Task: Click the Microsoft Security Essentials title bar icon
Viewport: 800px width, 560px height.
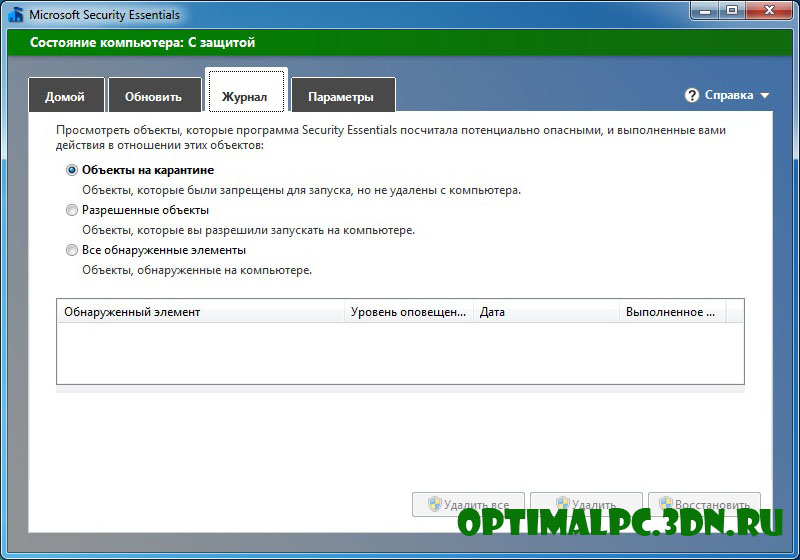Action: click(x=16, y=14)
